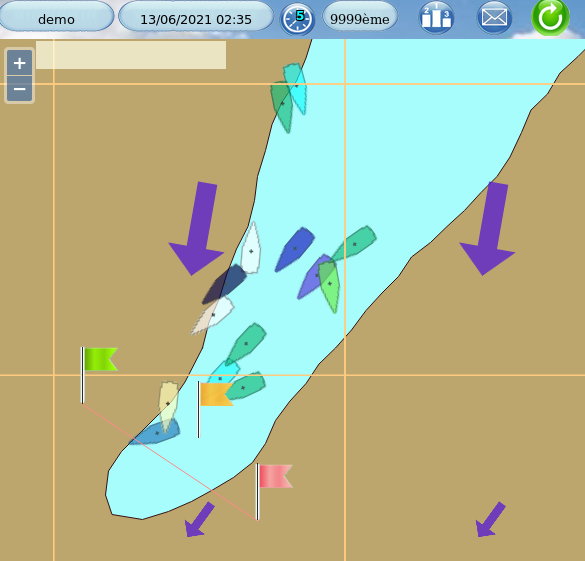Click the large purple wind arrow on the right

488,229
